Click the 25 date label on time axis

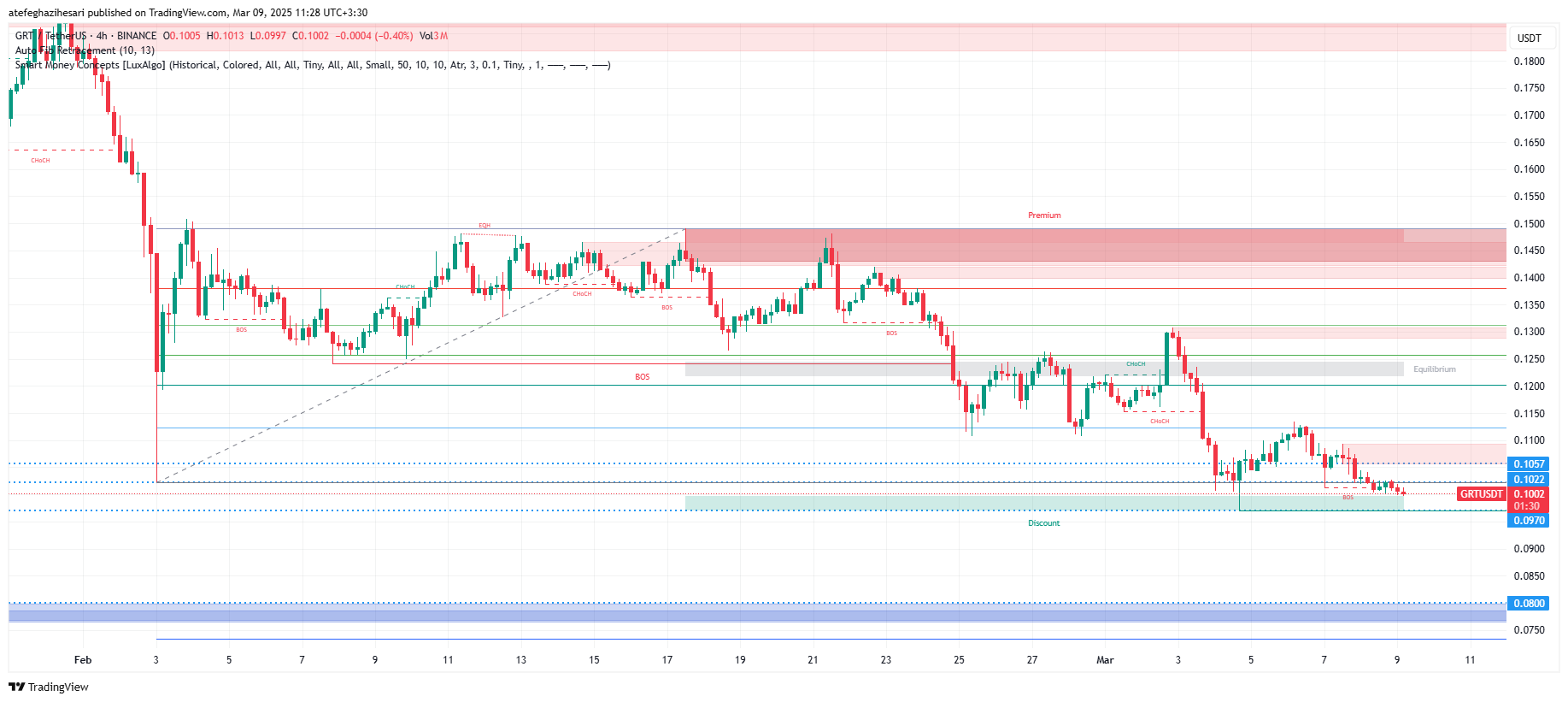pos(959,660)
